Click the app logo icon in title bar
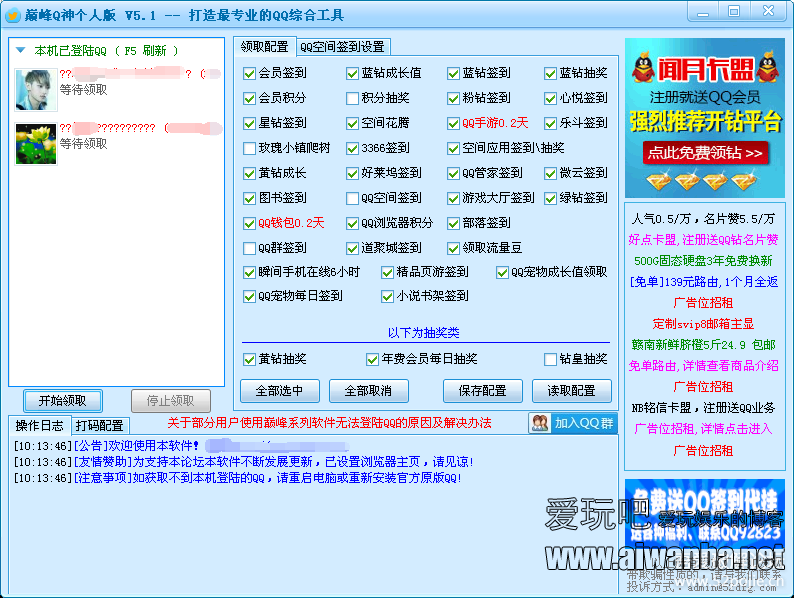794x598 pixels. (12, 15)
